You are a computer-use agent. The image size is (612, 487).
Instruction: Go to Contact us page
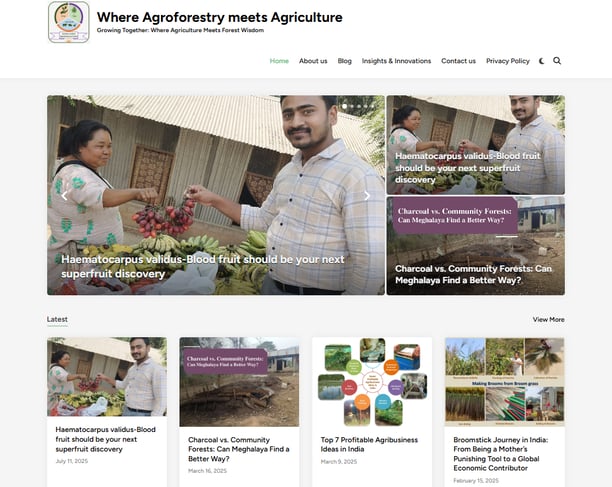point(458,61)
